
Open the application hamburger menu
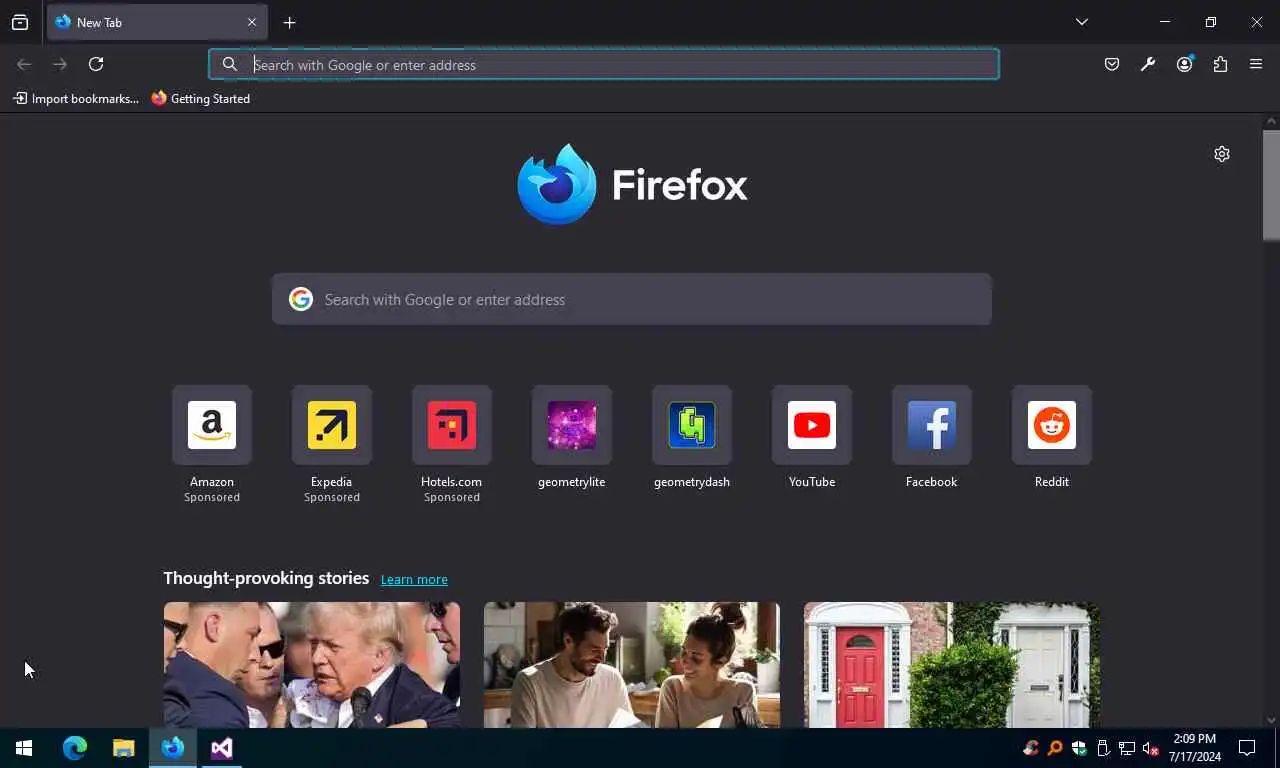(1256, 64)
